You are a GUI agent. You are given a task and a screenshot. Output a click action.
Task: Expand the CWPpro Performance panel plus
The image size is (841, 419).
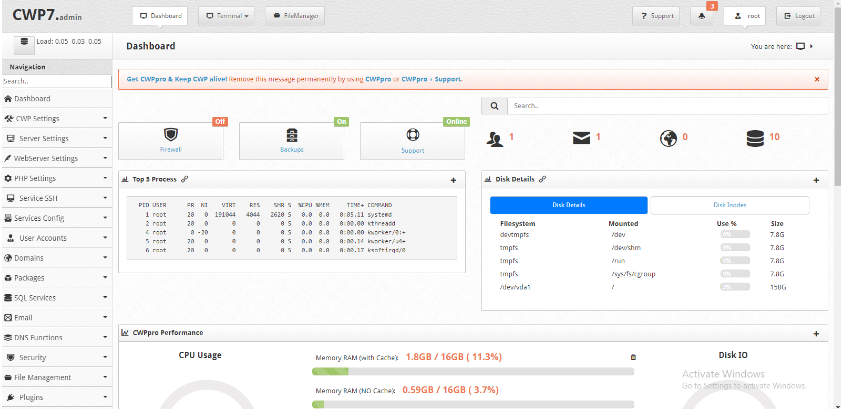click(816, 334)
